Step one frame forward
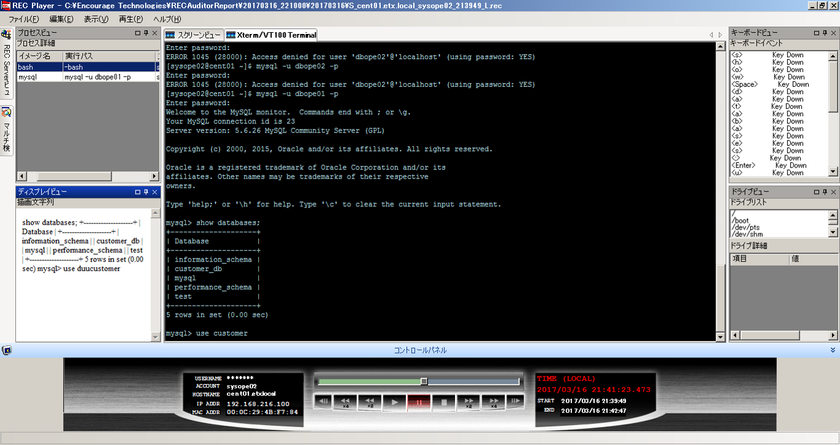 [x=515, y=401]
